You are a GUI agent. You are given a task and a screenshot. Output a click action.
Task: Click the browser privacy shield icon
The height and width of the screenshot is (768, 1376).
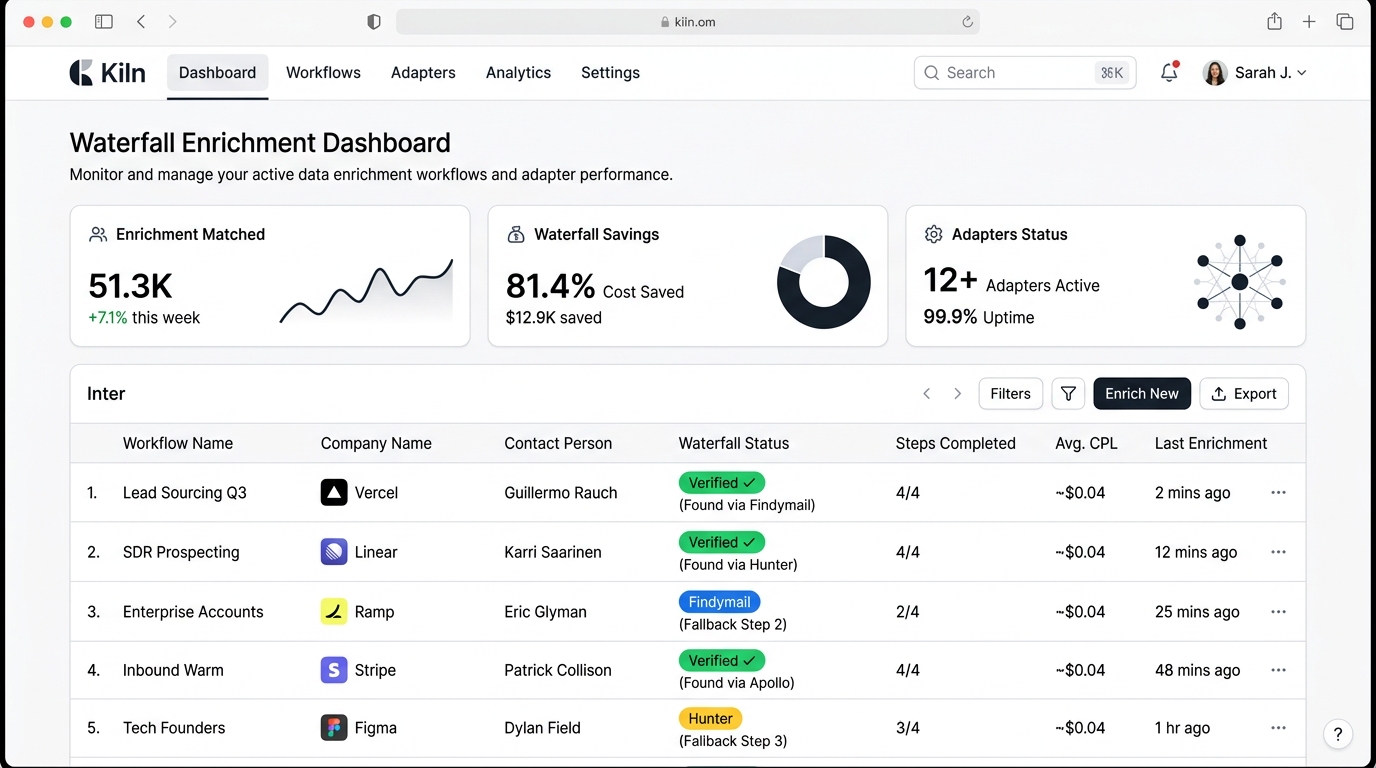(x=374, y=22)
